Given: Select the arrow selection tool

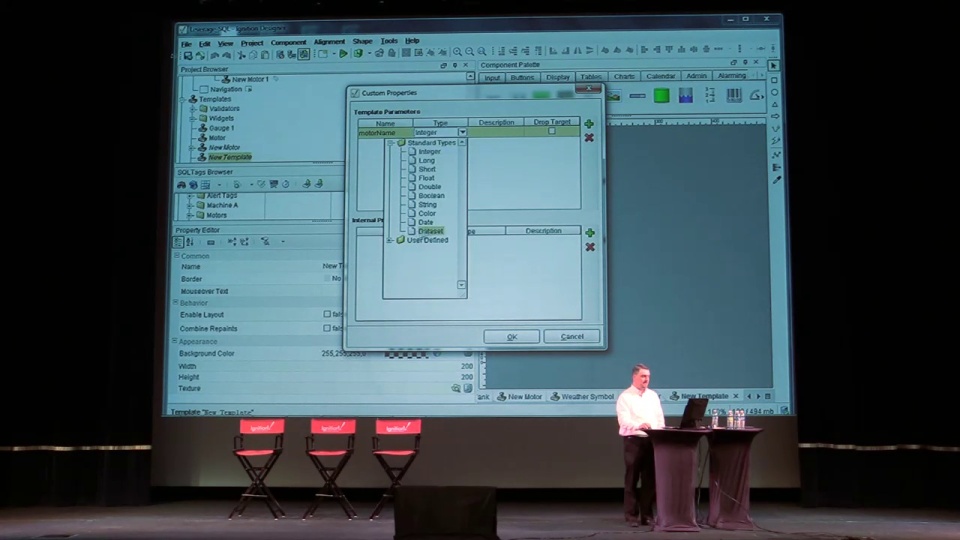Looking at the screenshot, I should click(x=774, y=66).
